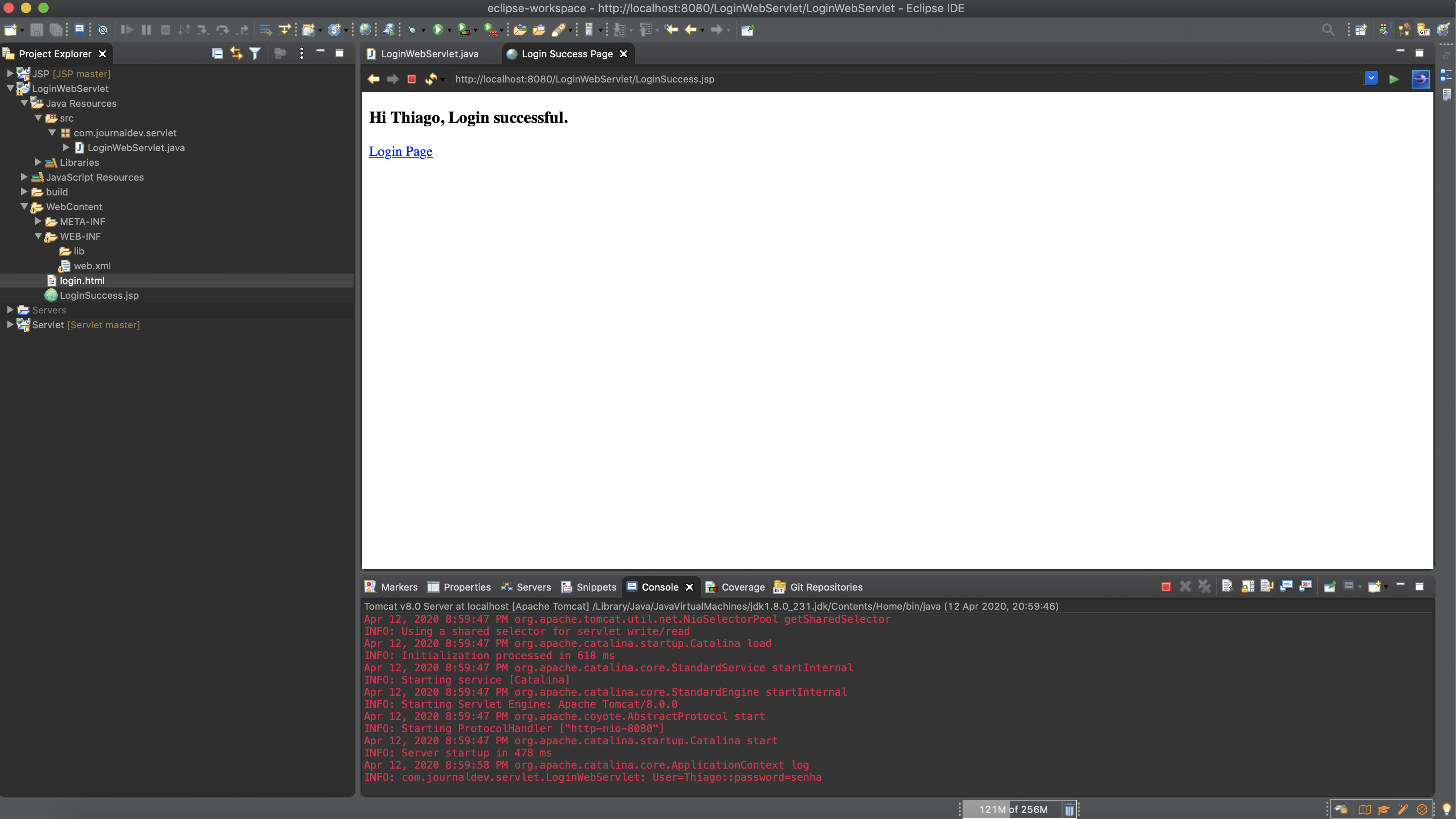Run the application with the green Run icon
The height and width of the screenshot is (819, 1456).
click(439, 30)
